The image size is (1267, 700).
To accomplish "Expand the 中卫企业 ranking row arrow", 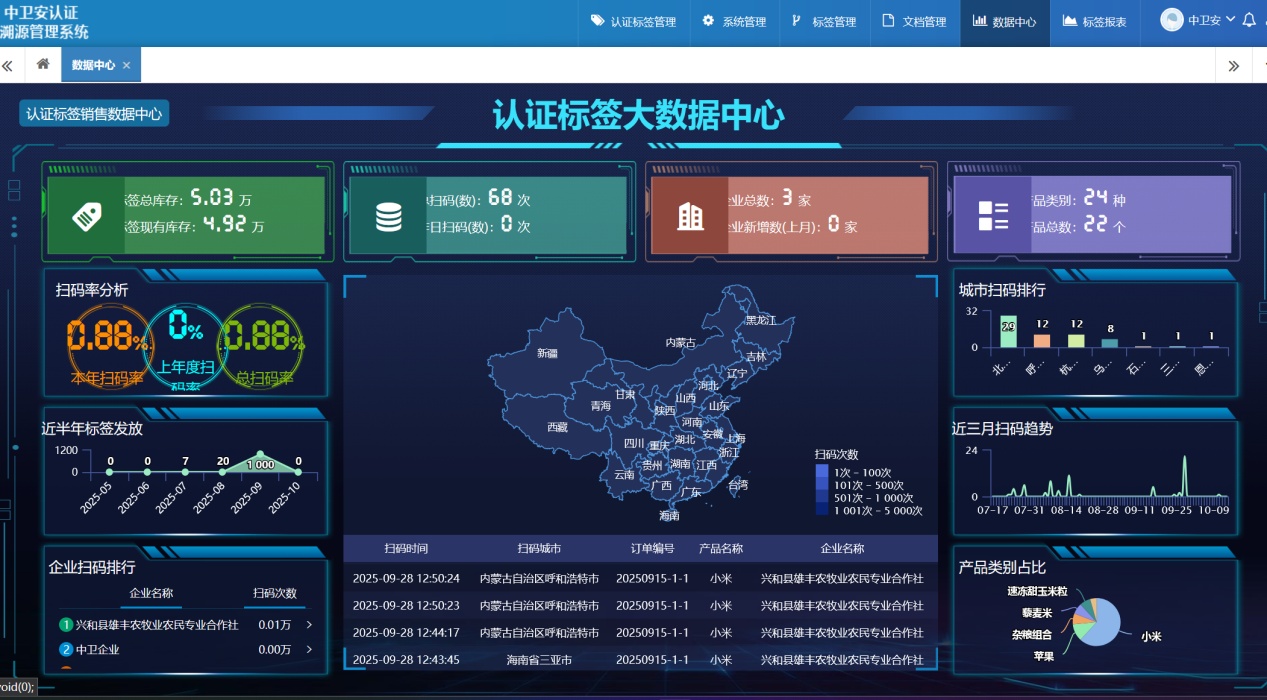I will click(x=308, y=650).
